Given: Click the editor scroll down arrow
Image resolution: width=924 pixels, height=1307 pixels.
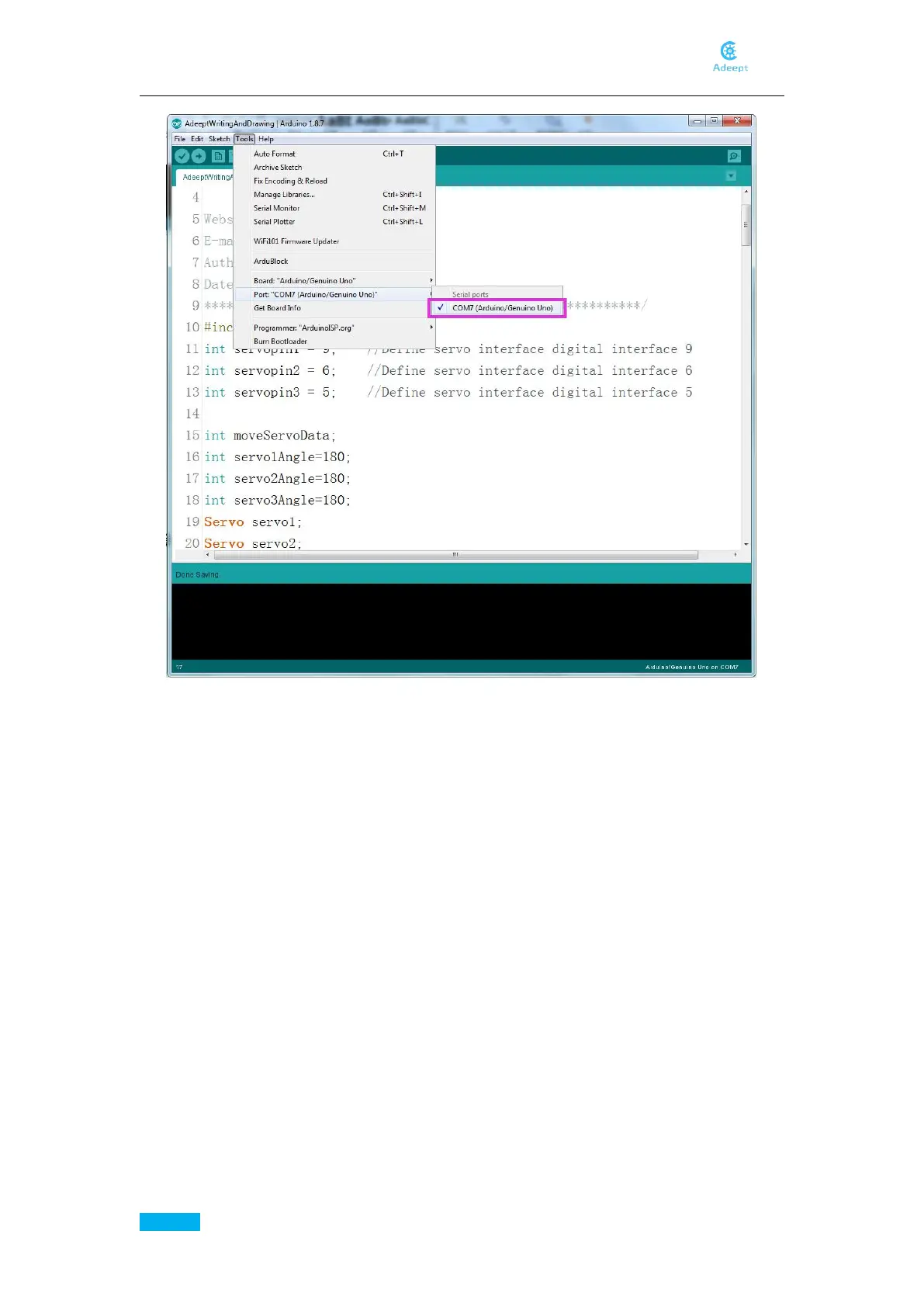Looking at the screenshot, I should pyautogui.click(x=746, y=545).
